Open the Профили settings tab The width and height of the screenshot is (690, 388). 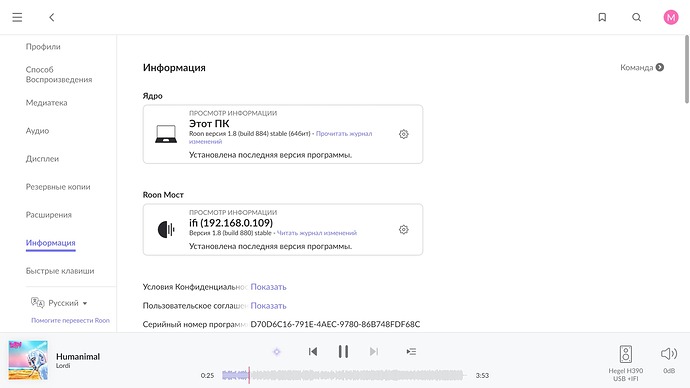[43, 47]
